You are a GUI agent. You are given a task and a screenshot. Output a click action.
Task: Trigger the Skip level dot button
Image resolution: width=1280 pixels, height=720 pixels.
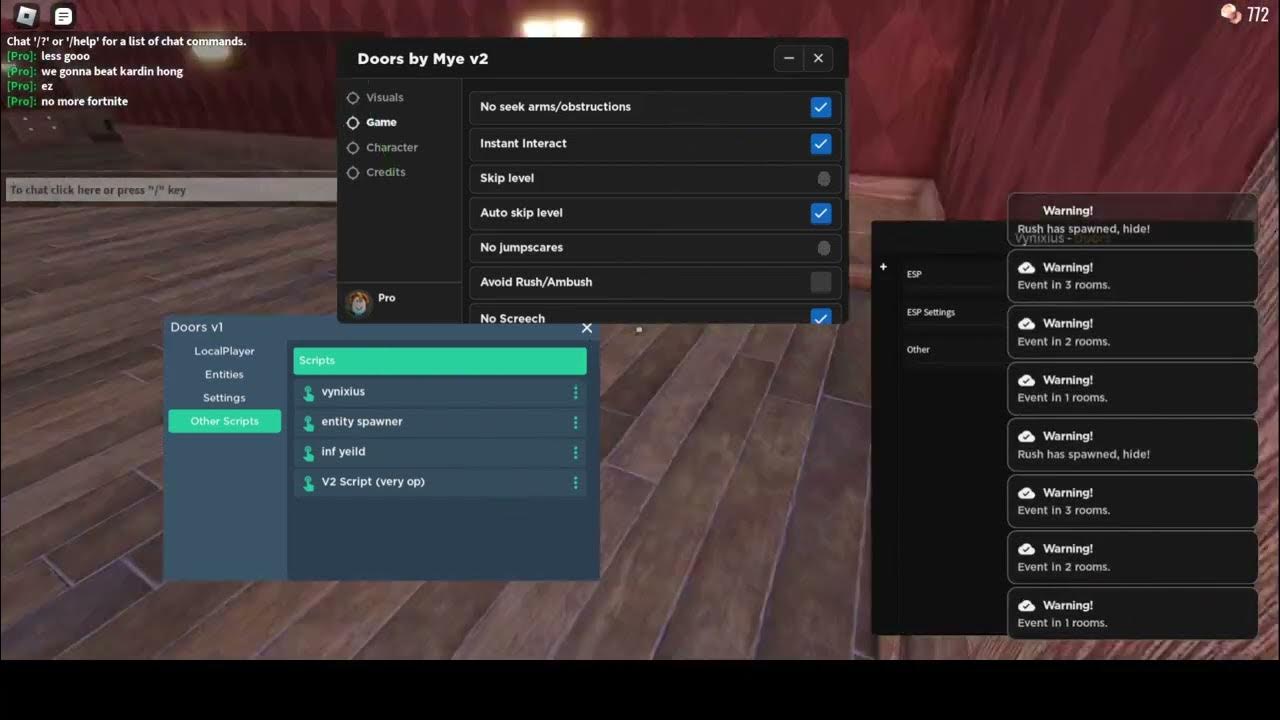click(x=824, y=179)
